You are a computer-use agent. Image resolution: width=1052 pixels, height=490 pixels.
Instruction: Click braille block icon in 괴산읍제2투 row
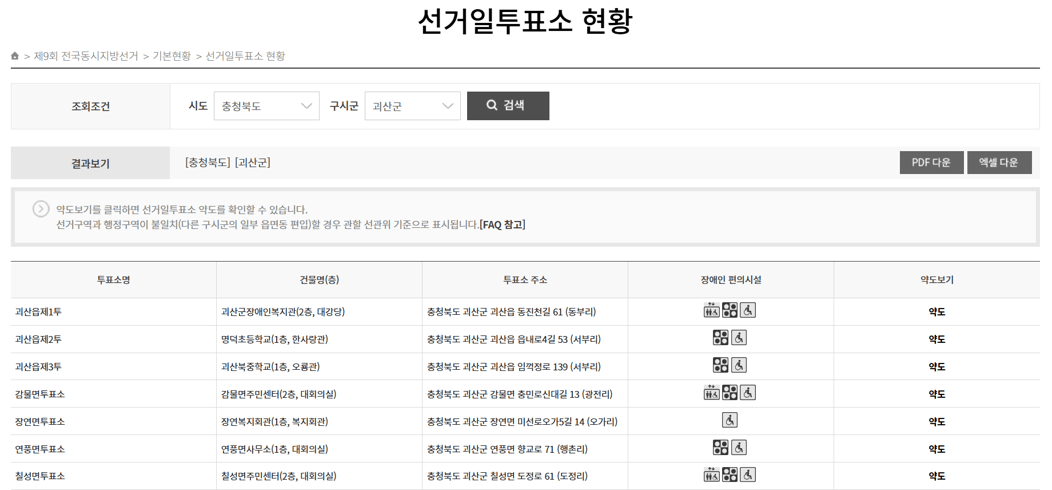pos(721,338)
